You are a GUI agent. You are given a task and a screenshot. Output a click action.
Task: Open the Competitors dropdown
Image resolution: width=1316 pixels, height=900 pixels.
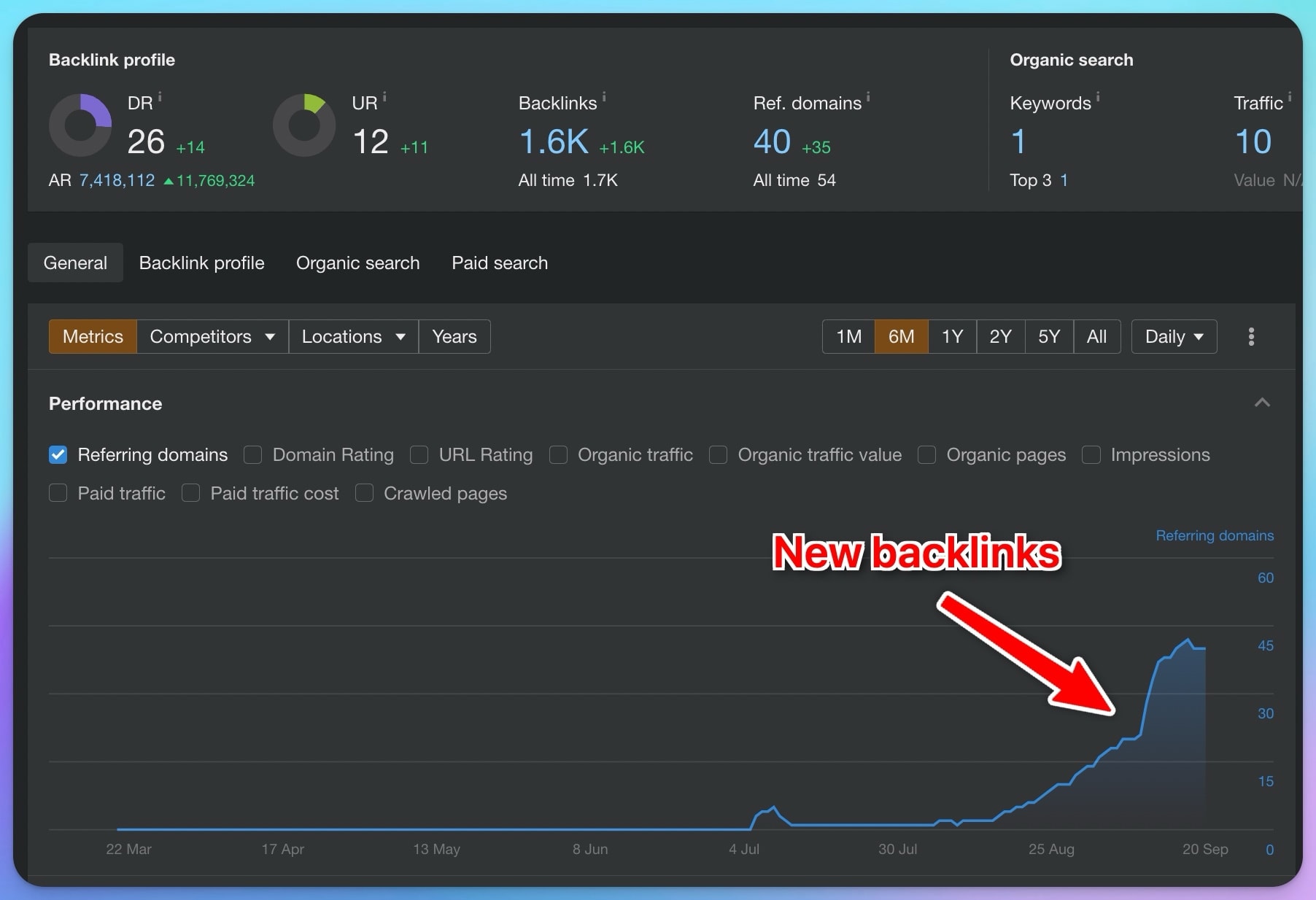click(212, 336)
